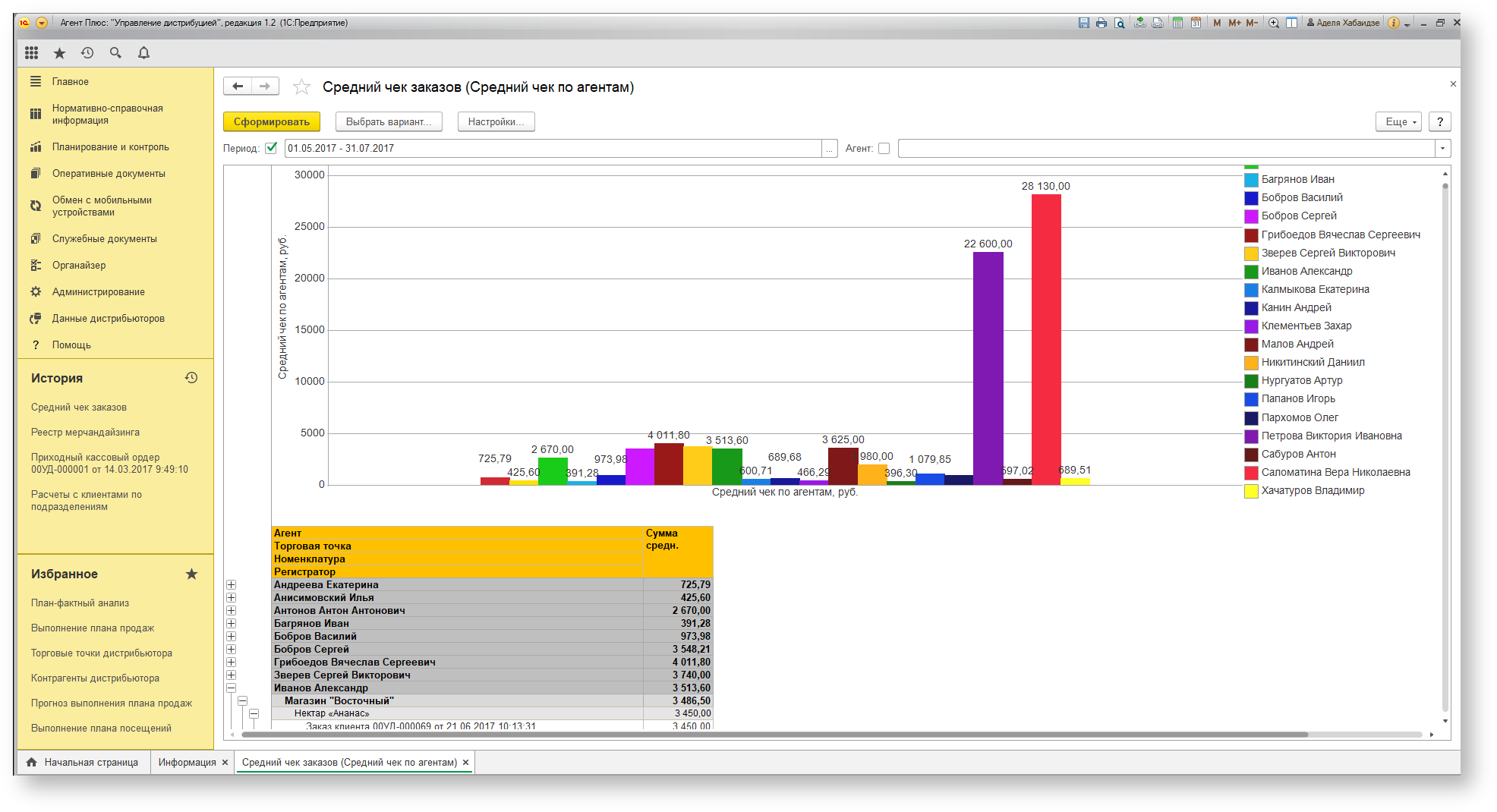Click the Хачатуров Владимир yellow legend swatch
The image size is (1497, 812).
pyautogui.click(x=1251, y=491)
